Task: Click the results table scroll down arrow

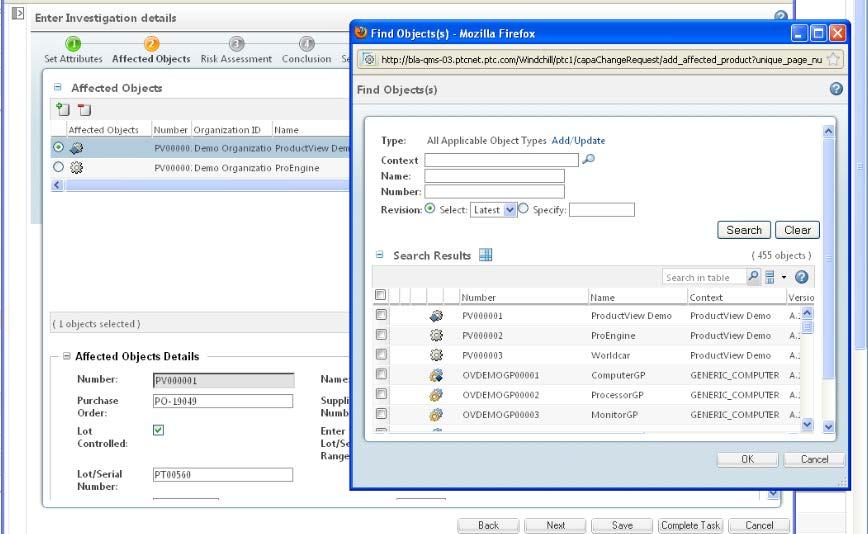Action: point(807,424)
